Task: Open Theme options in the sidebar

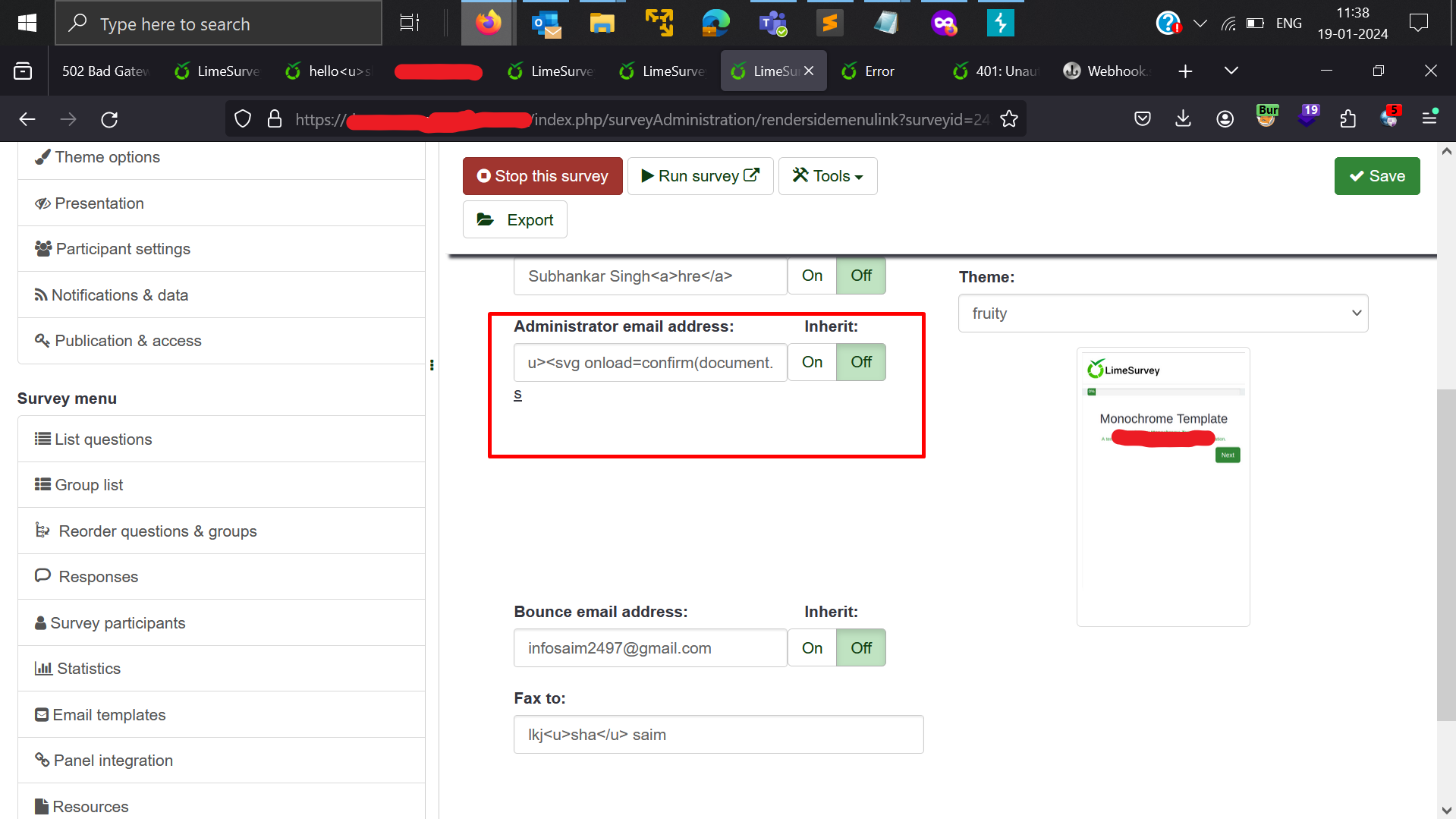Action: (221, 157)
